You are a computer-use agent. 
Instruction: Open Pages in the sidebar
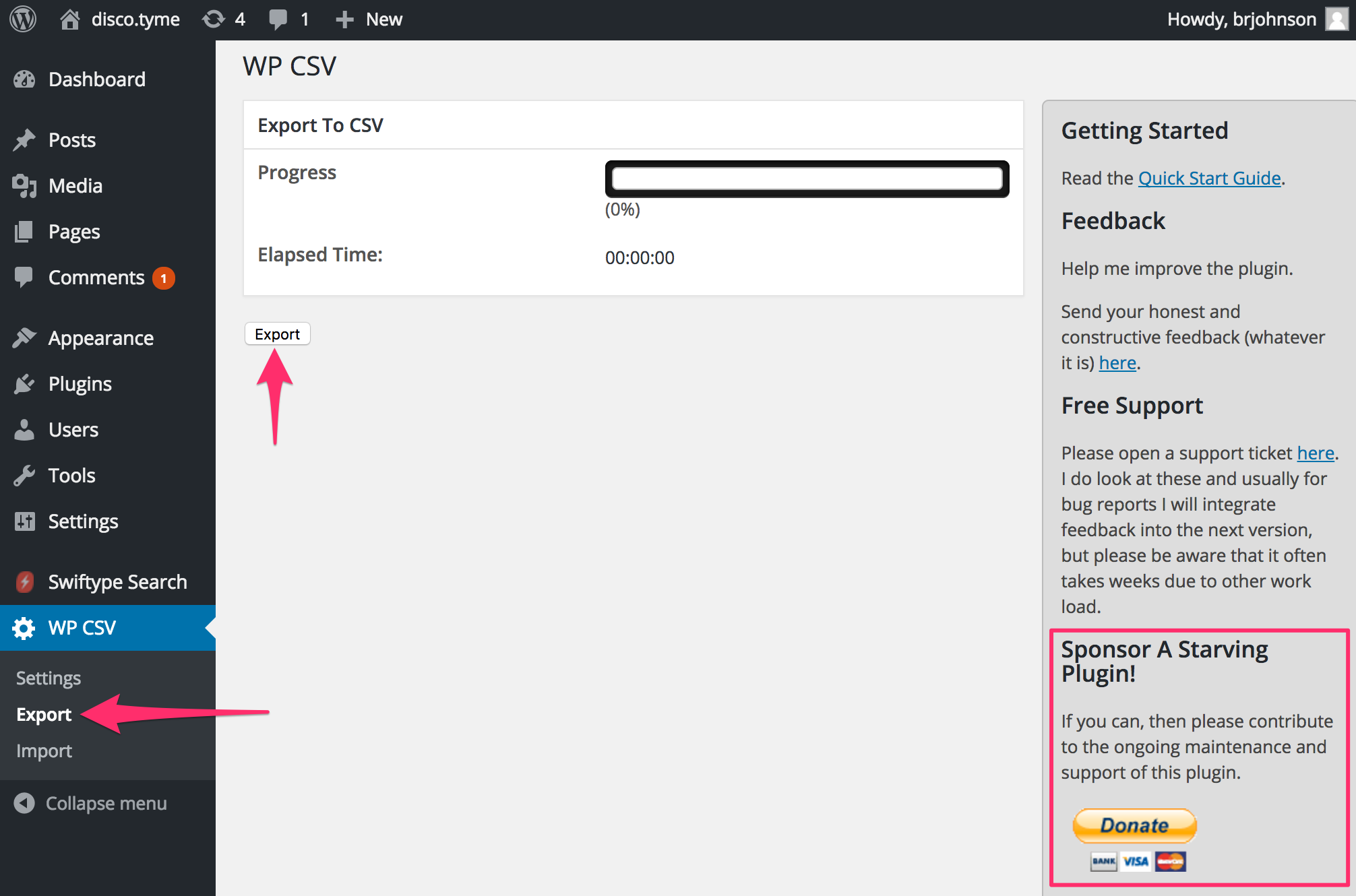tap(108, 232)
